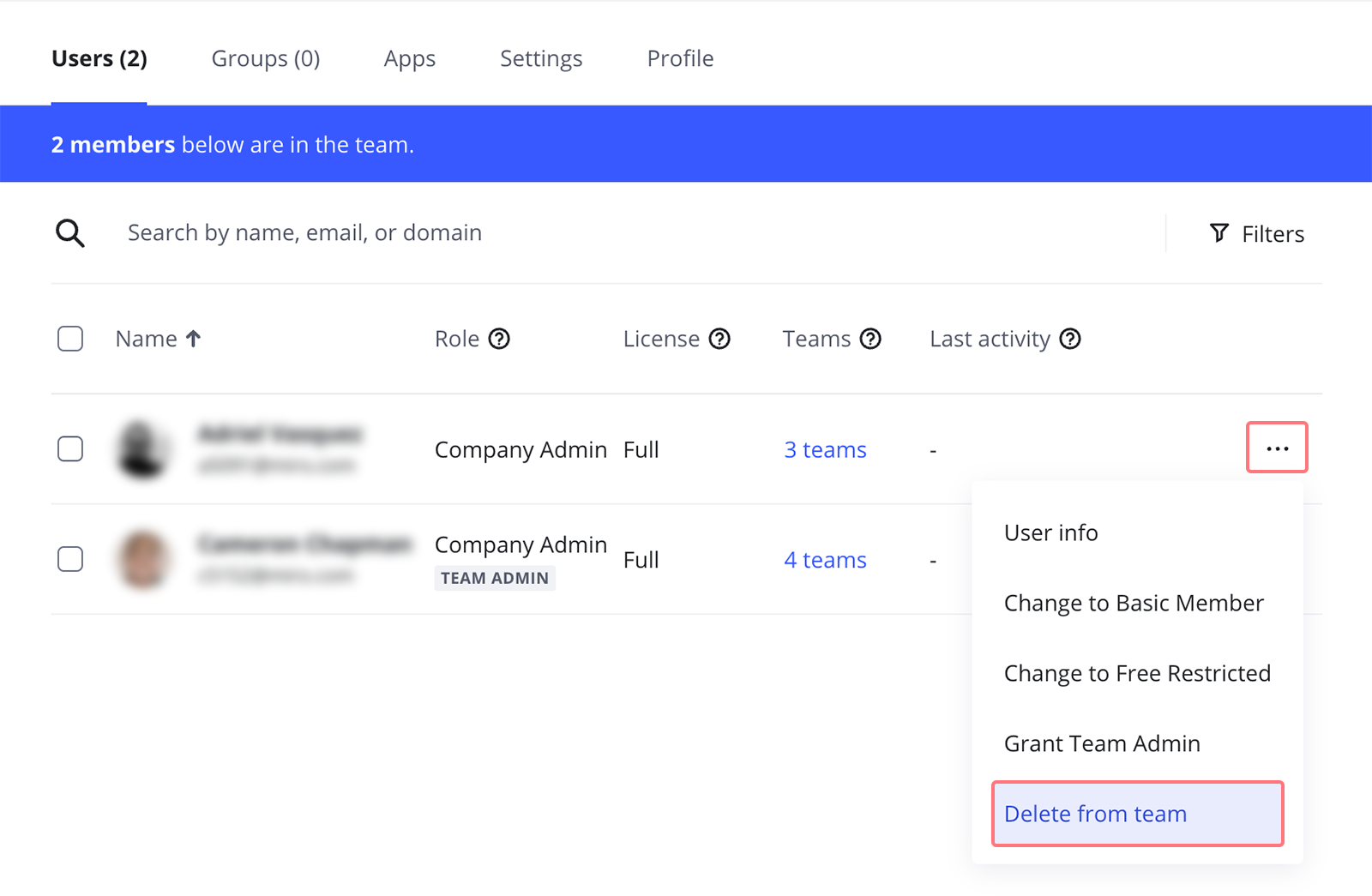Image resolution: width=1372 pixels, height=896 pixels.
Task: Check the second user's row checkbox
Action: tap(70, 559)
